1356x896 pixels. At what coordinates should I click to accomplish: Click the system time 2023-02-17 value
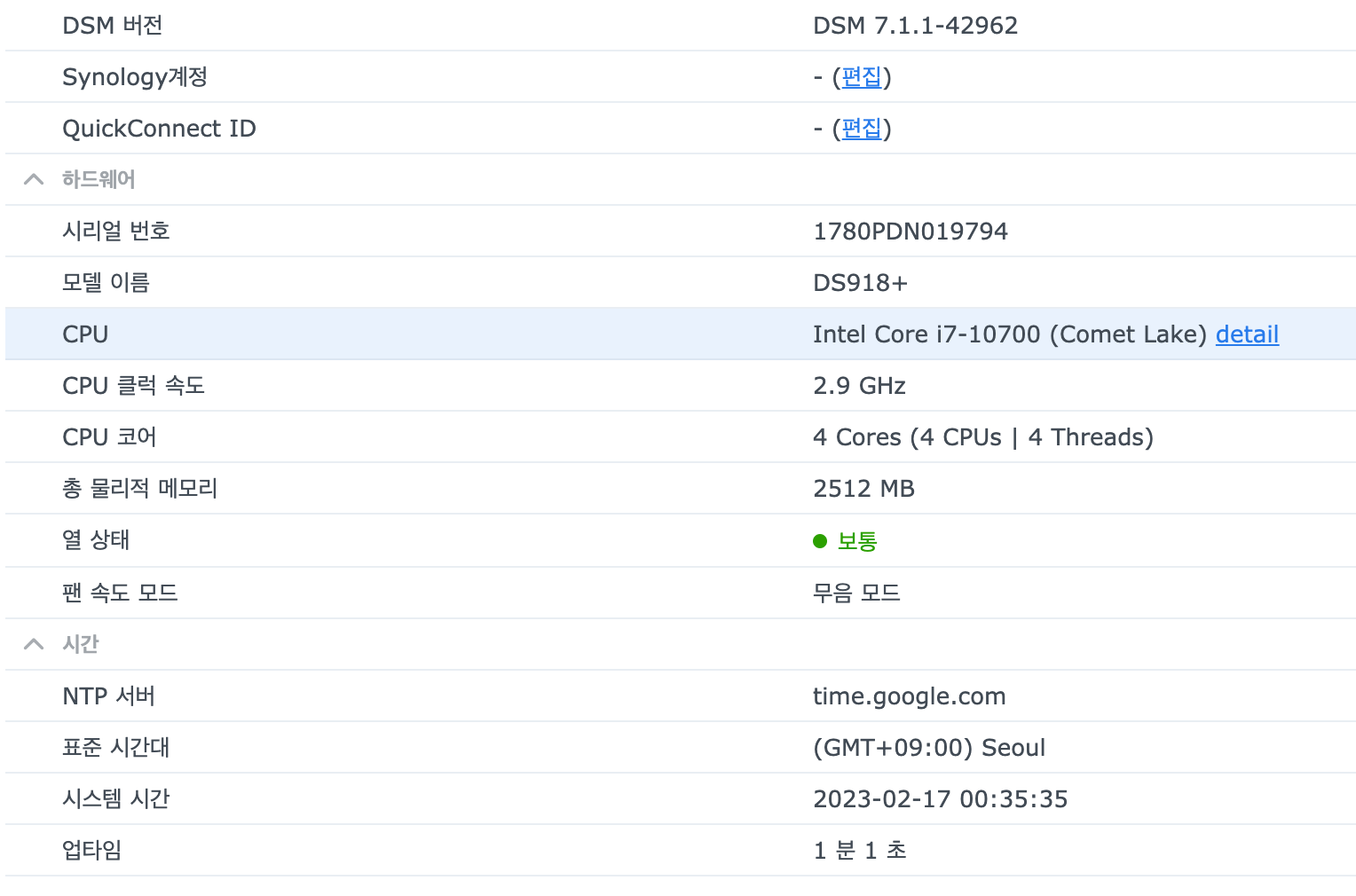941,798
